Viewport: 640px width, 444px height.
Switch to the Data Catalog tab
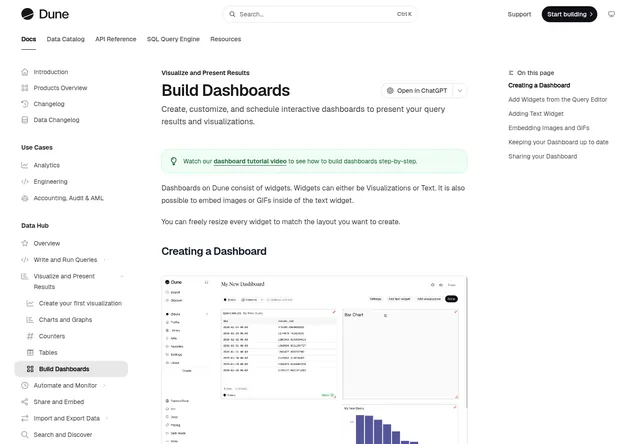click(x=66, y=39)
